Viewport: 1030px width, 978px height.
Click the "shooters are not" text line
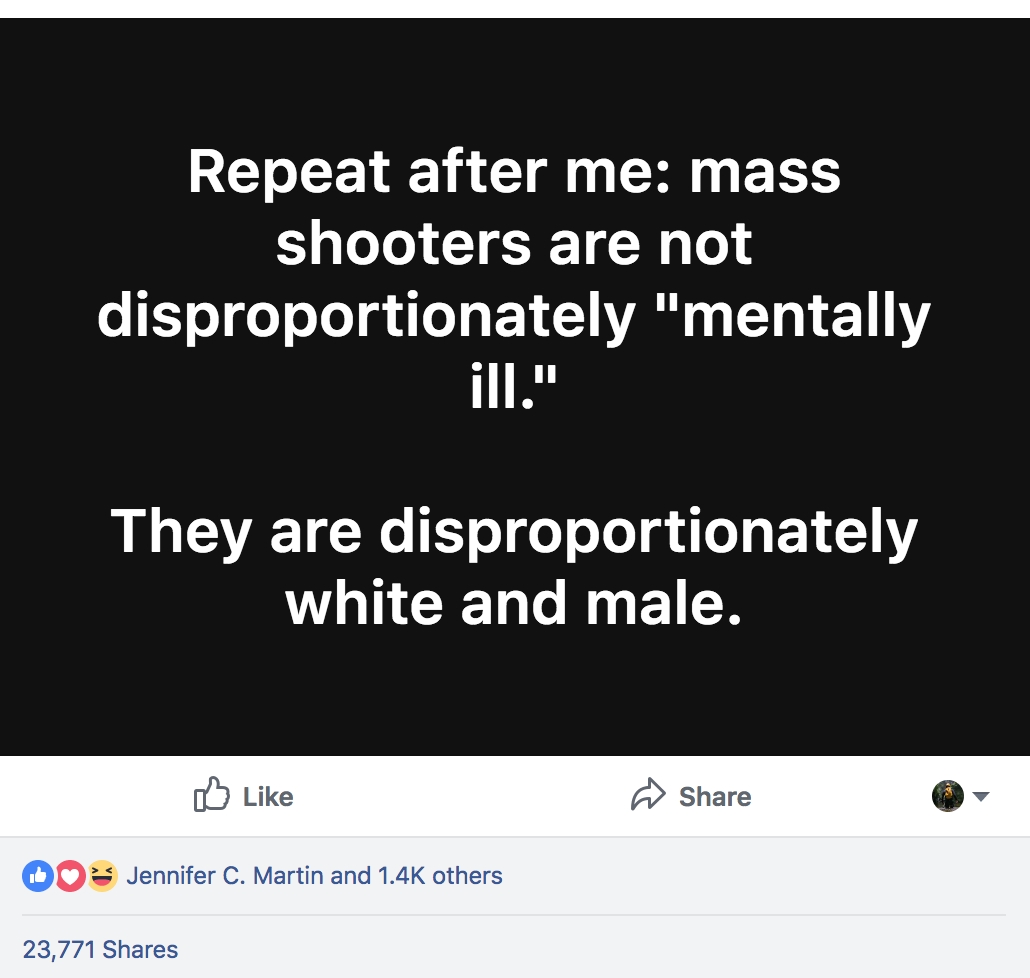[514, 244]
